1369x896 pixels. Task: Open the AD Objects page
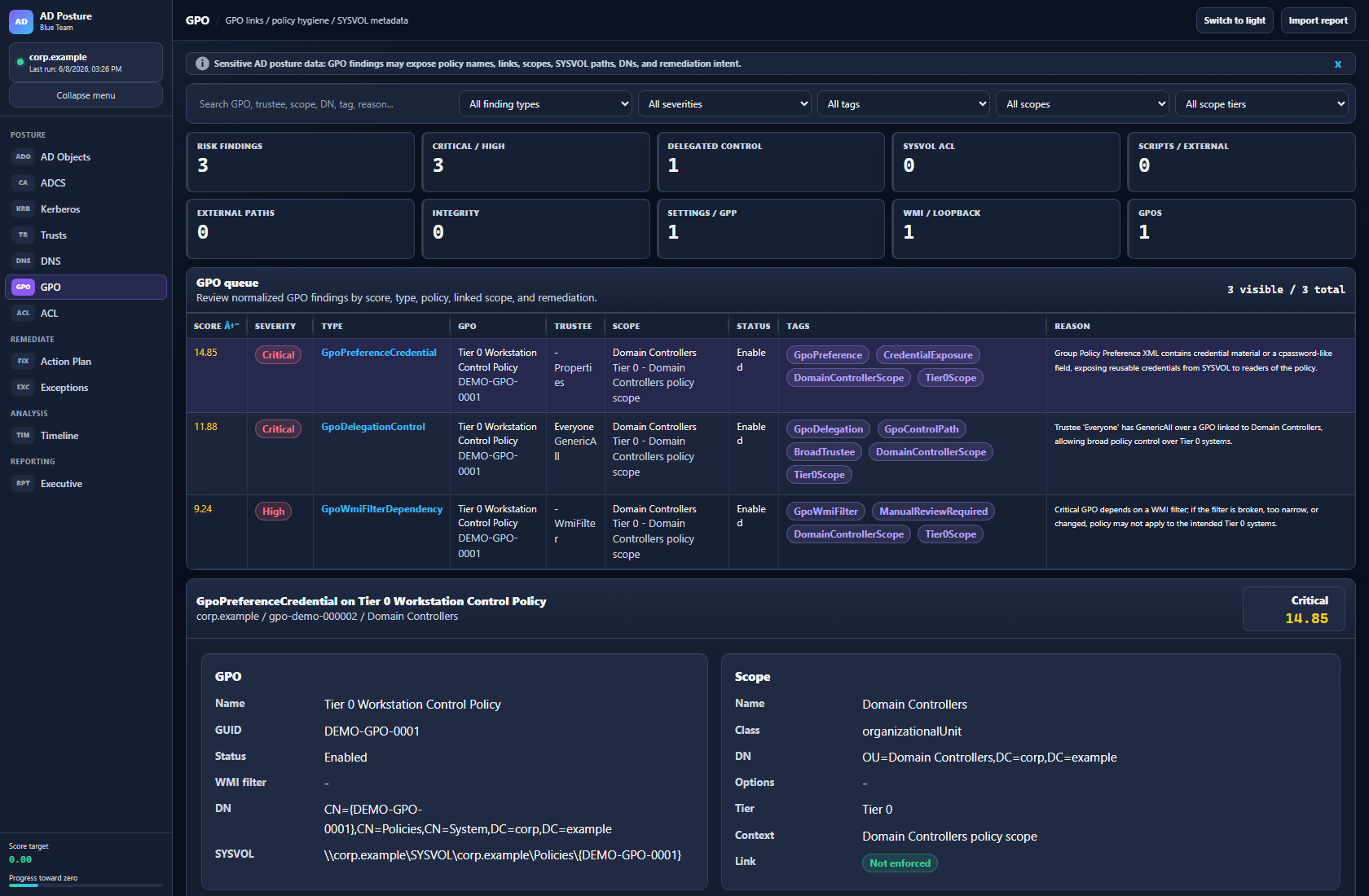pyautogui.click(x=86, y=156)
